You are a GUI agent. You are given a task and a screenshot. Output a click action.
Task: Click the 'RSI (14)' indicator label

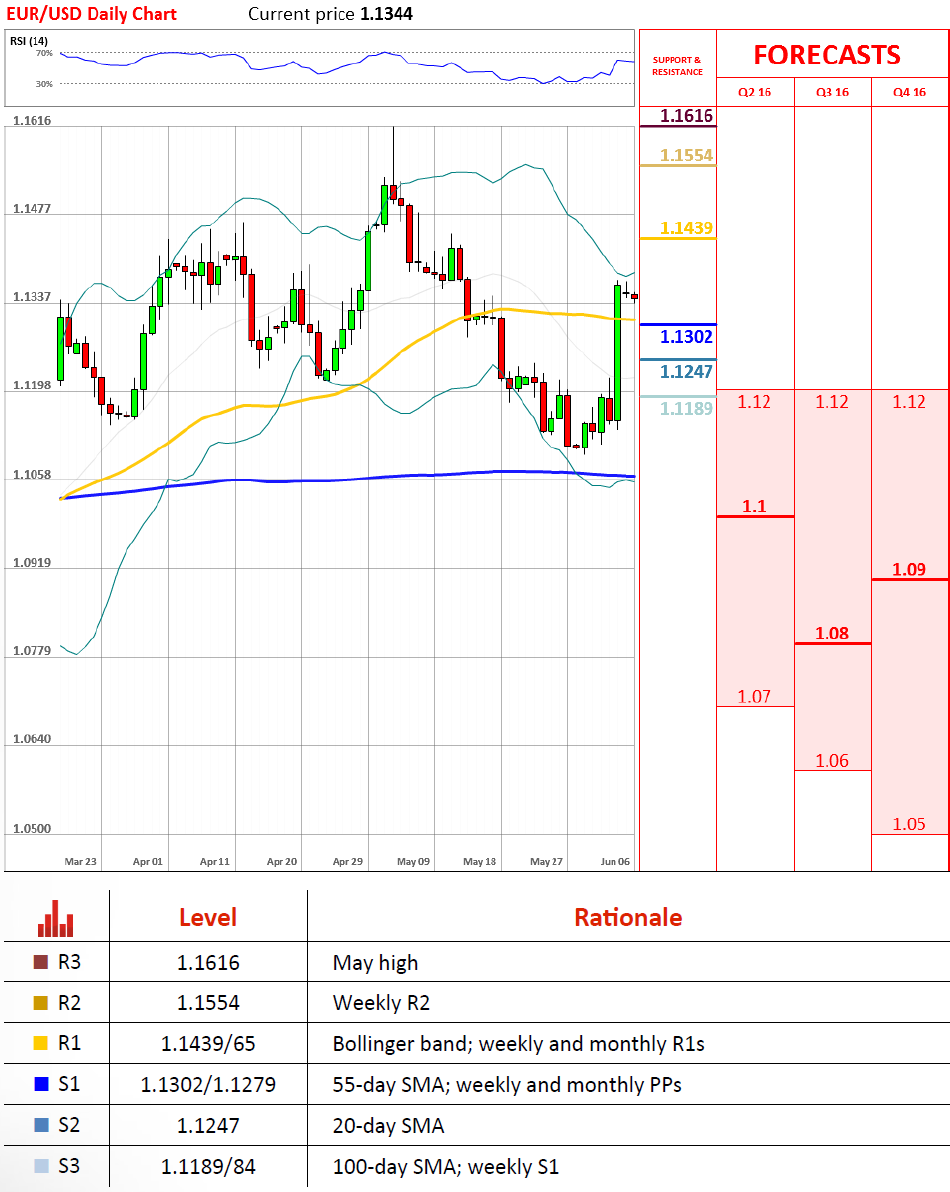29,41
